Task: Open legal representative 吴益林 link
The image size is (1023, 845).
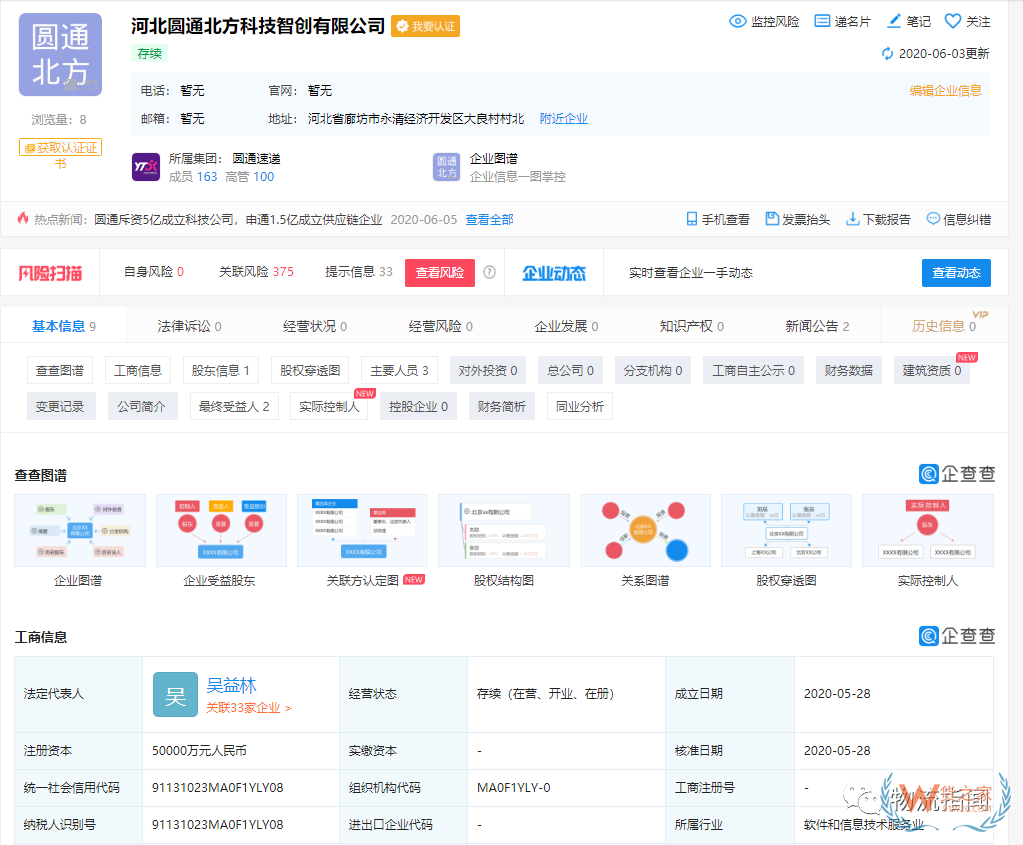Action: 232,686
